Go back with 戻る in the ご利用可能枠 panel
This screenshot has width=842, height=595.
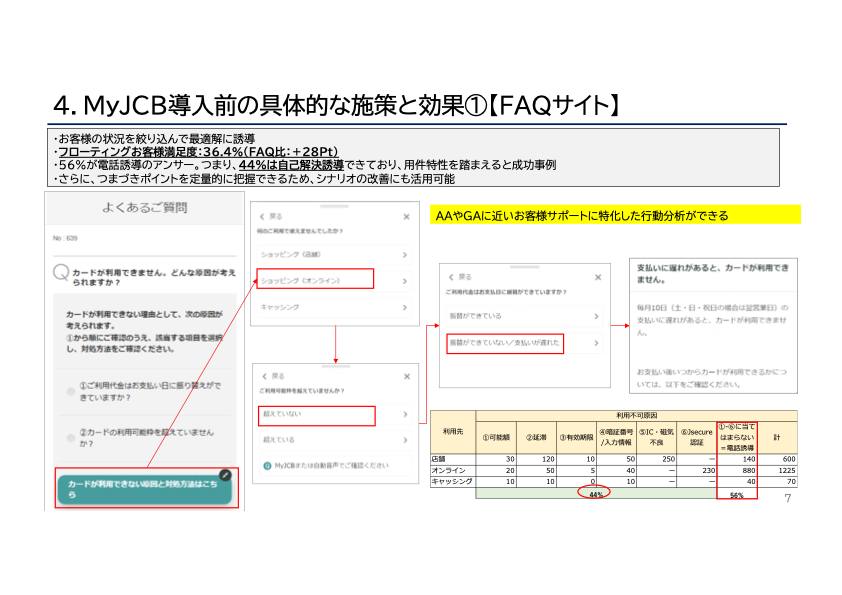(x=274, y=376)
